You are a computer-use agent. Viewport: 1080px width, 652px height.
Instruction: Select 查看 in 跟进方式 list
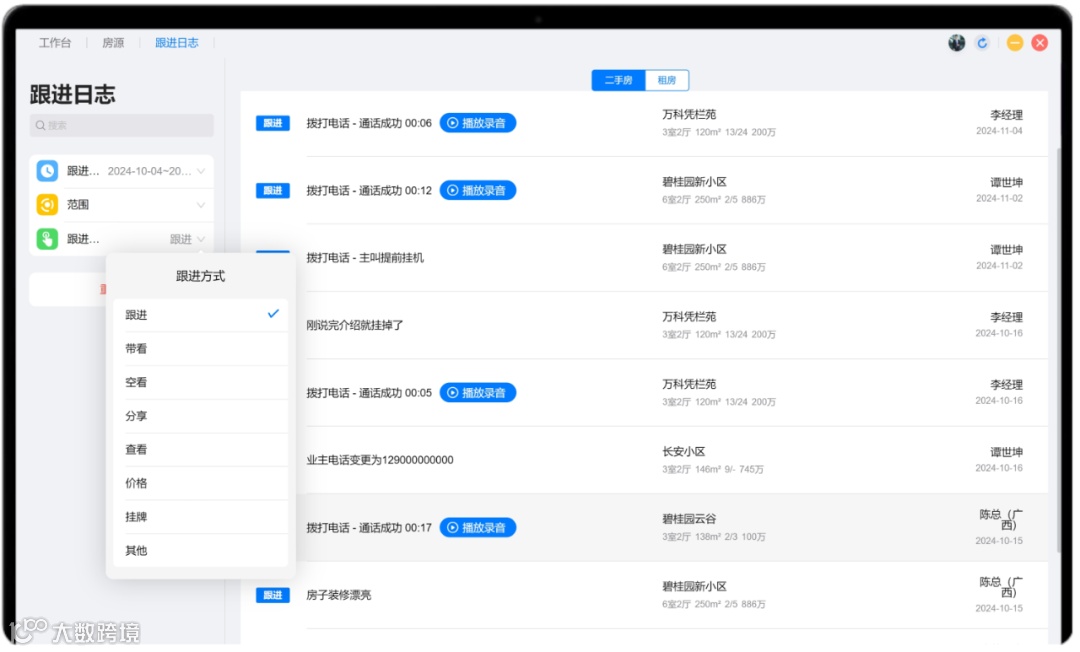(200, 450)
